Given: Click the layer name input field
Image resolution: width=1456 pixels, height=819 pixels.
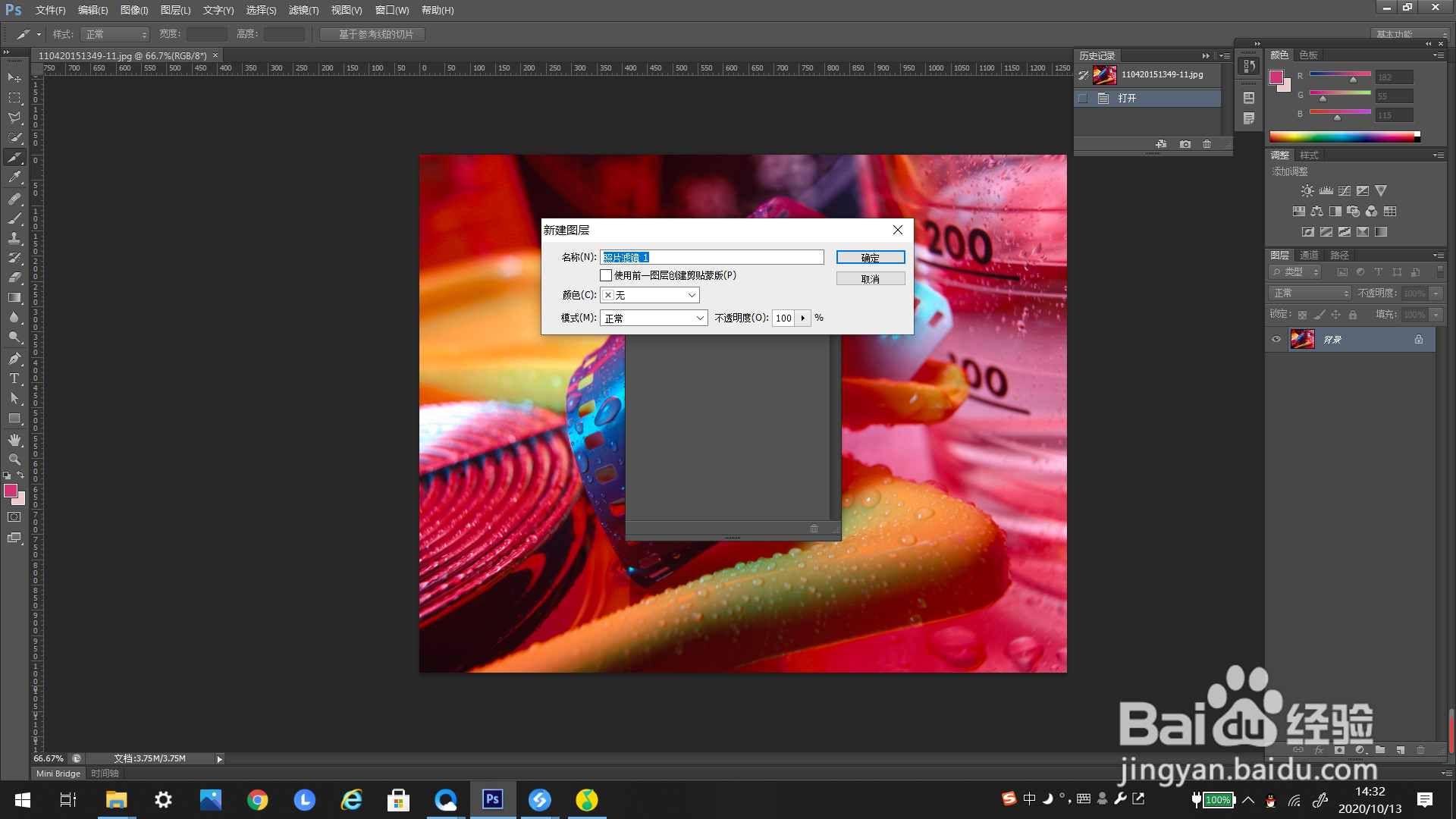Looking at the screenshot, I should (711, 258).
